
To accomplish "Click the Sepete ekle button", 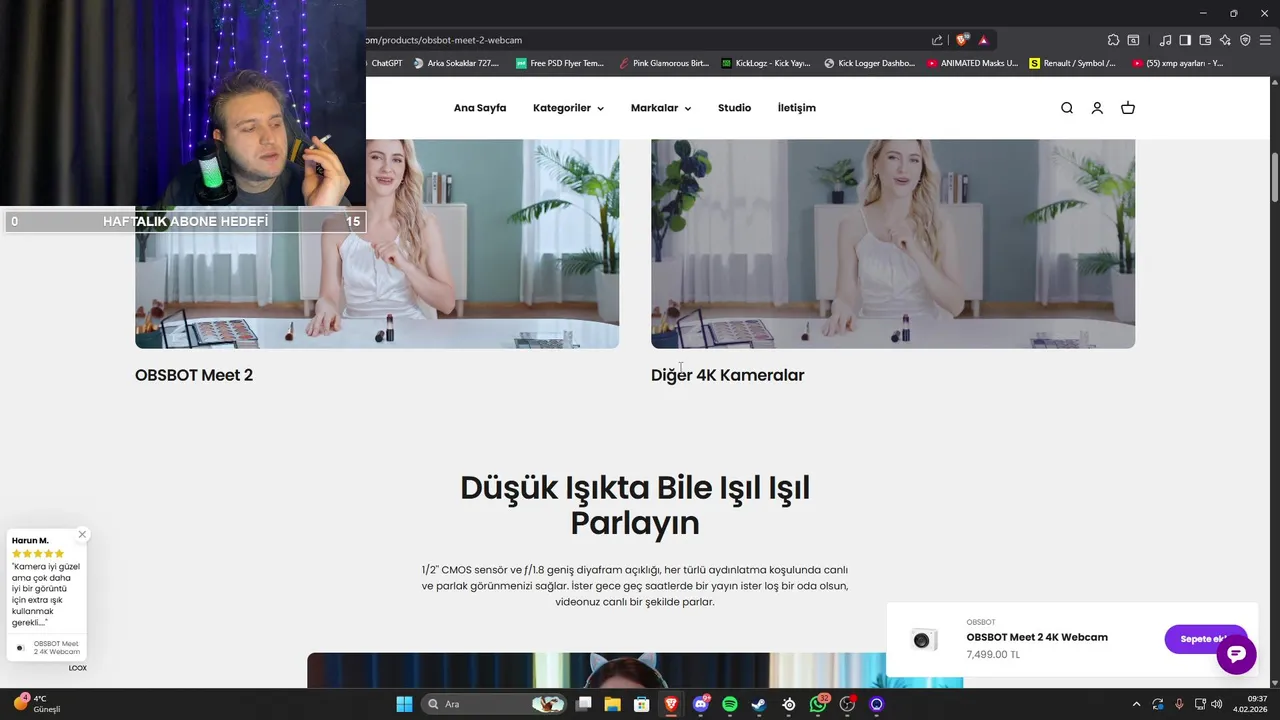I will pos(1206,639).
